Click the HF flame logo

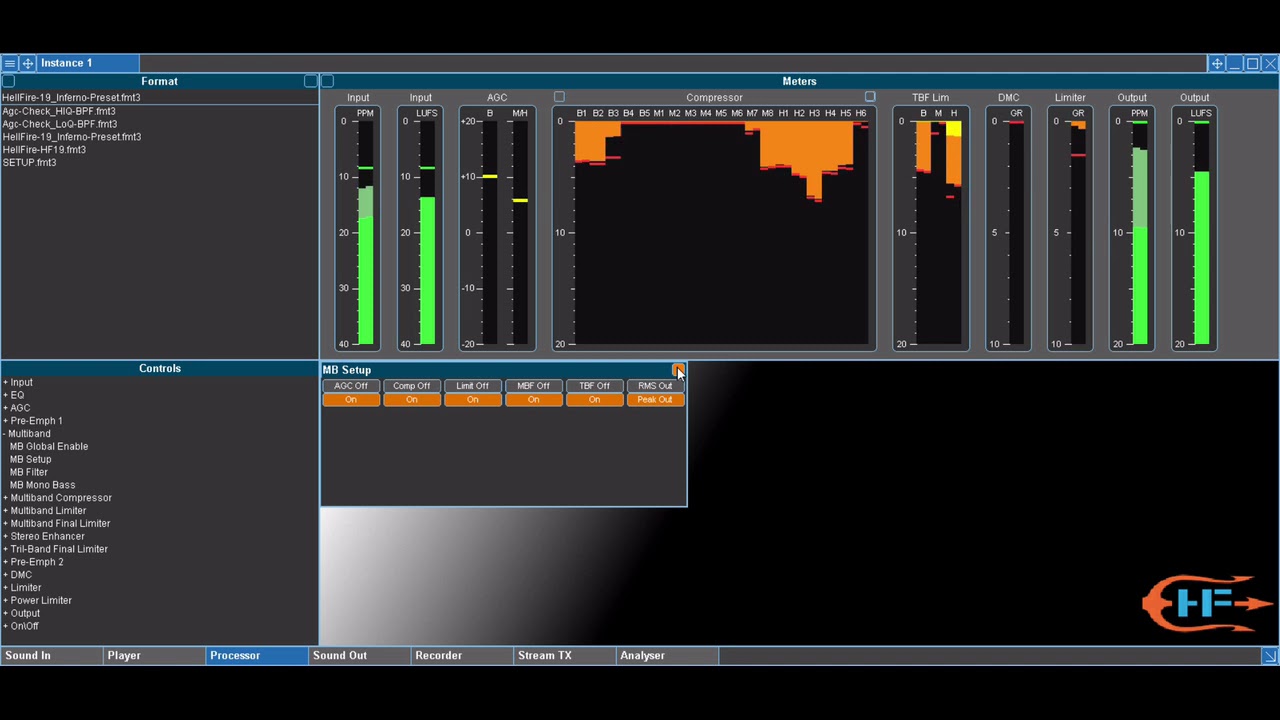(x=1207, y=603)
